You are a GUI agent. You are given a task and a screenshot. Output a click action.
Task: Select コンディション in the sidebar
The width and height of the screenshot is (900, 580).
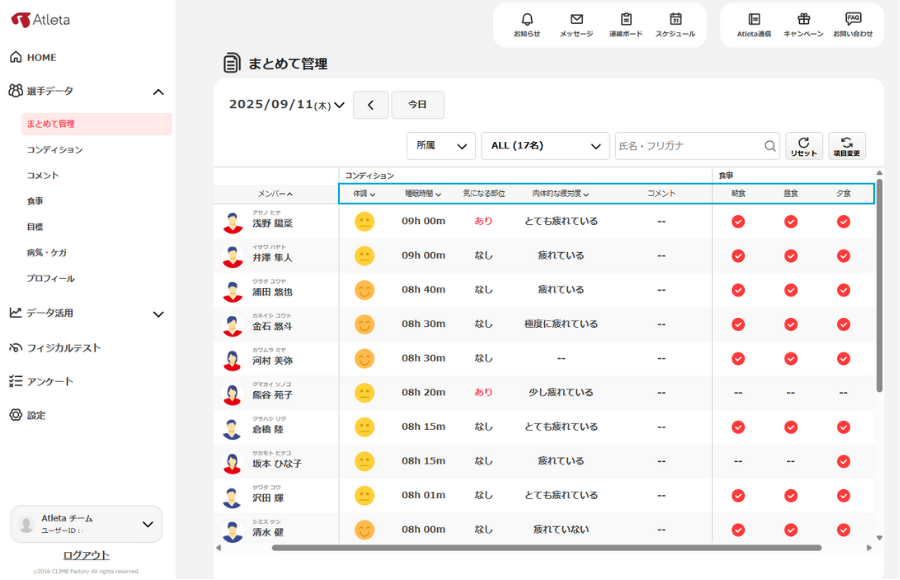pyautogui.click(x=55, y=150)
